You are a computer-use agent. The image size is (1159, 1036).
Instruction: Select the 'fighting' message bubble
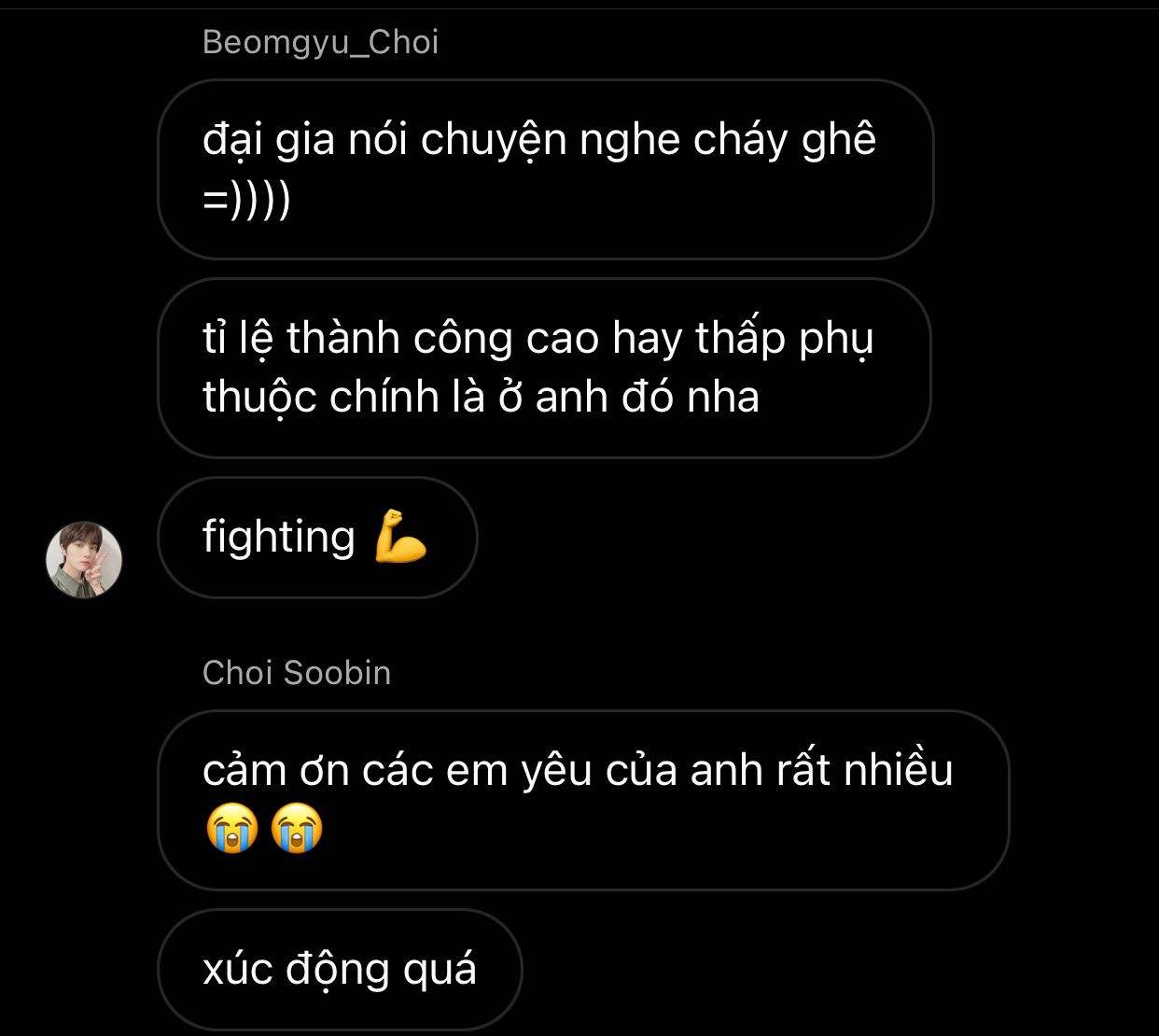point(317,537)
